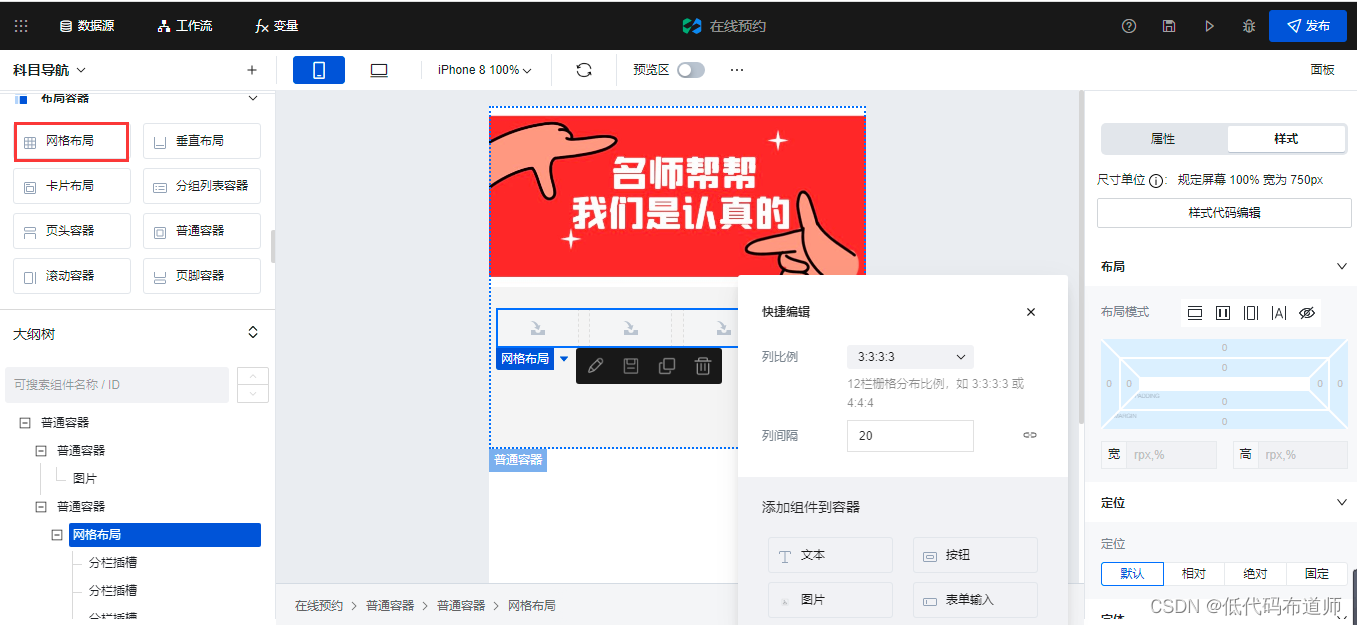This screenshot has width=1357, height=625.
Task: Click the save icon in top bar
Action: tap(1169, 26)
